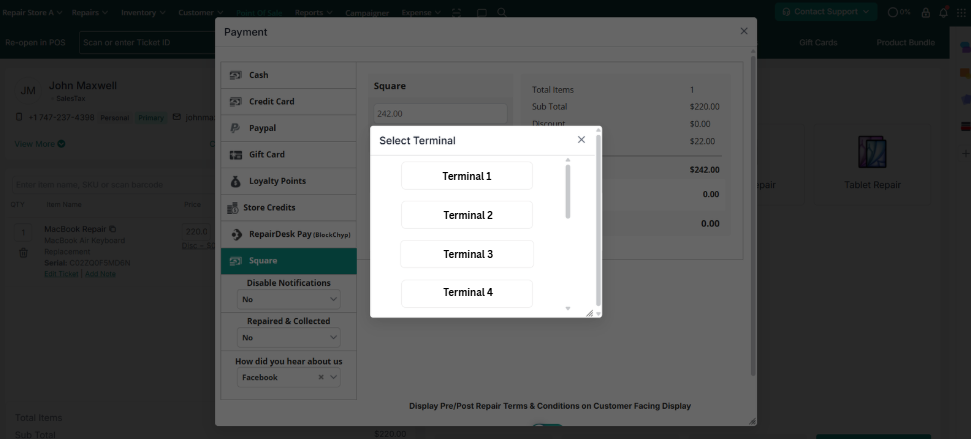This screenshot has height=439, width=971.
Task: Click the Payment dialog vertical scrollbar
Action: tap(753, 215)
